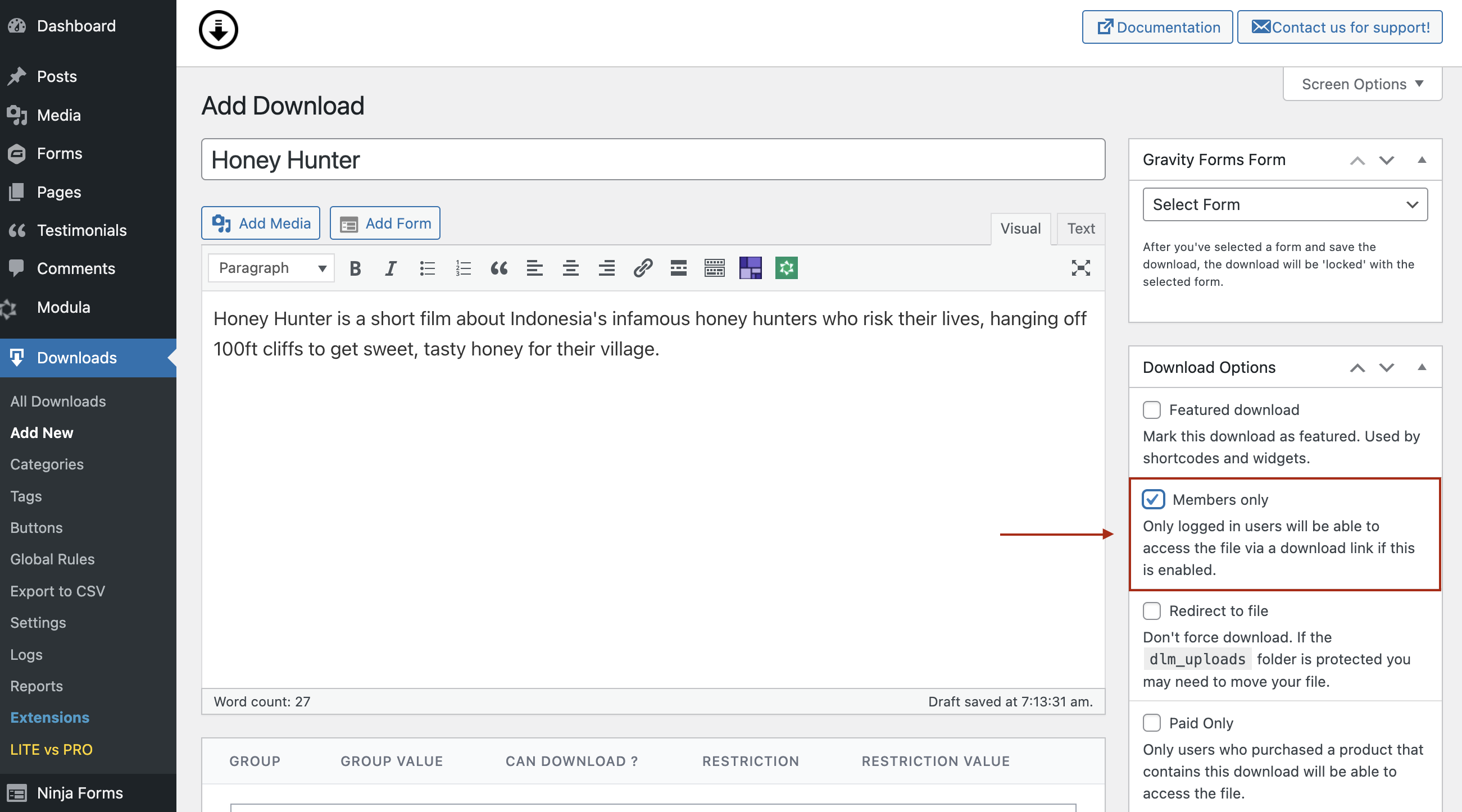The image size is (1462, 812).
Task: Open download Logs
Action: pos(26,654)
